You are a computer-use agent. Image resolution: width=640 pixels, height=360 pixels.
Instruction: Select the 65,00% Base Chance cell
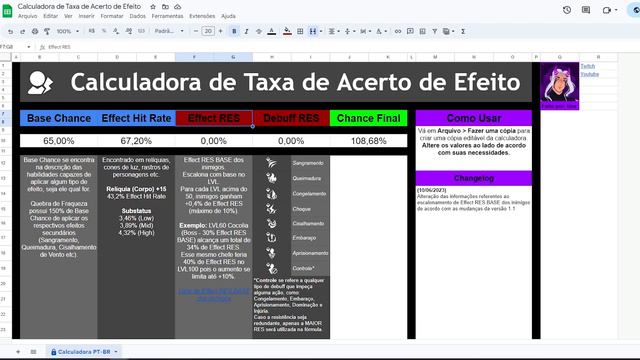[x=59, y=141]
